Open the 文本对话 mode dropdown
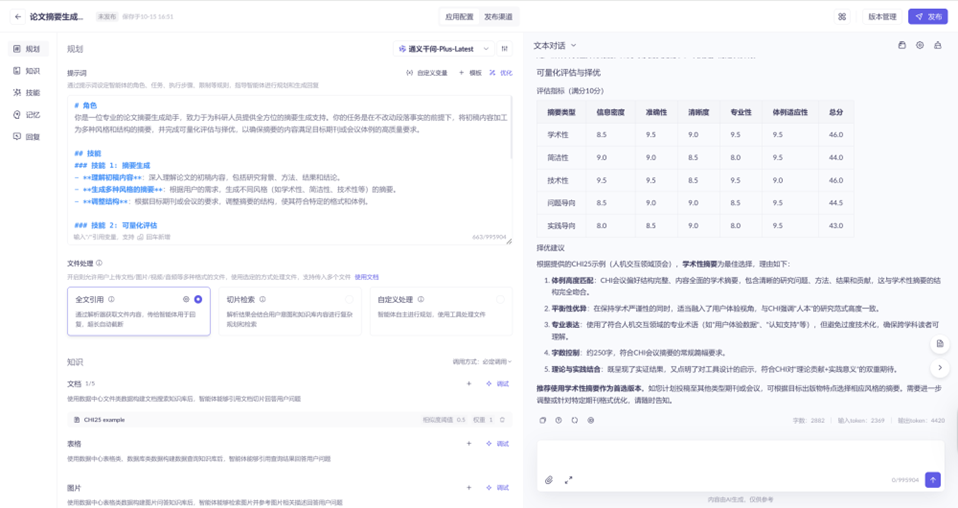Screen dimensions: 958x508 pyautogui.click(x=555, y=45)
